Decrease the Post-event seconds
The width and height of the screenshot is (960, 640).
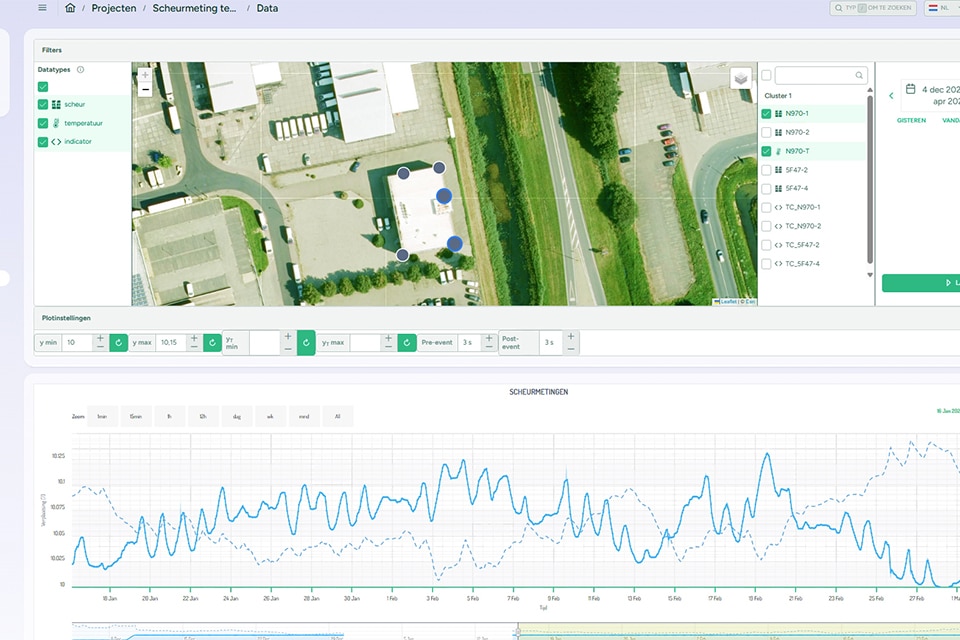click(x=571, y=348)
